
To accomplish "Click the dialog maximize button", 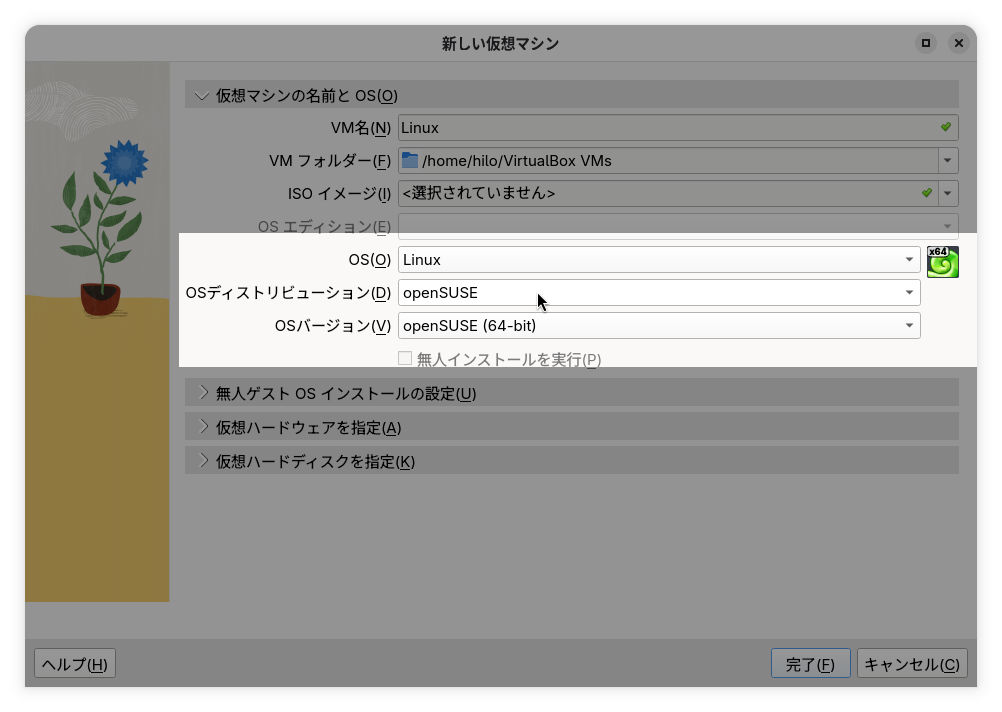I will click(x=925, y=43).
